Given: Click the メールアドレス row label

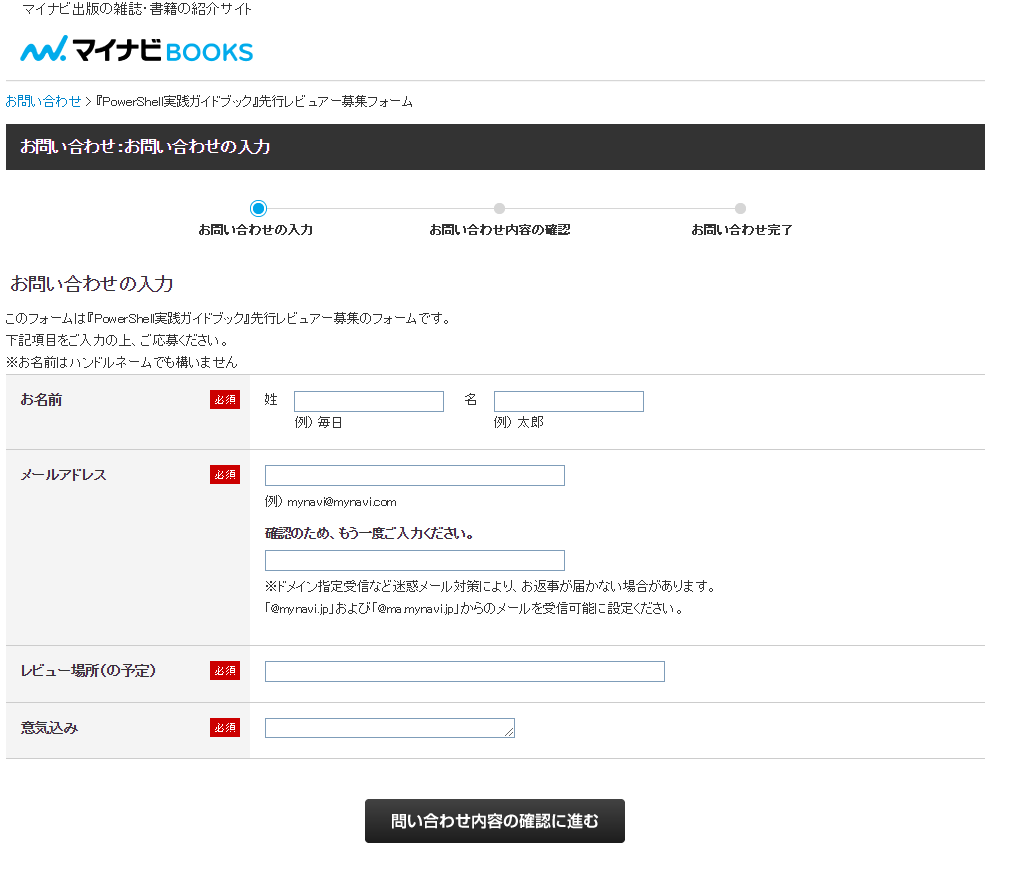Looking at the screenshot, I should click(63, 474).
